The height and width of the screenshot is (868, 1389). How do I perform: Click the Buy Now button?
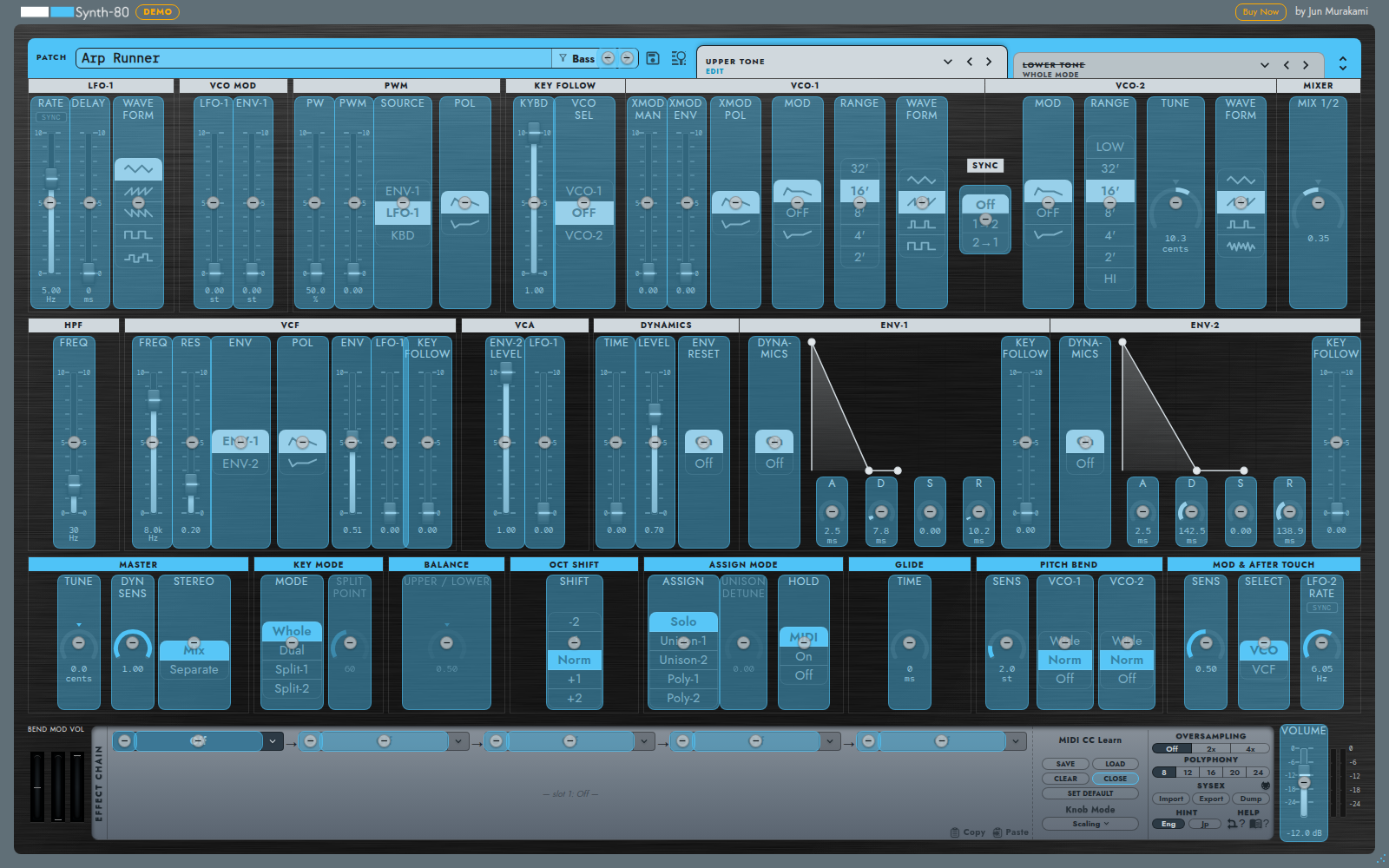click(x=1261, y=12)
